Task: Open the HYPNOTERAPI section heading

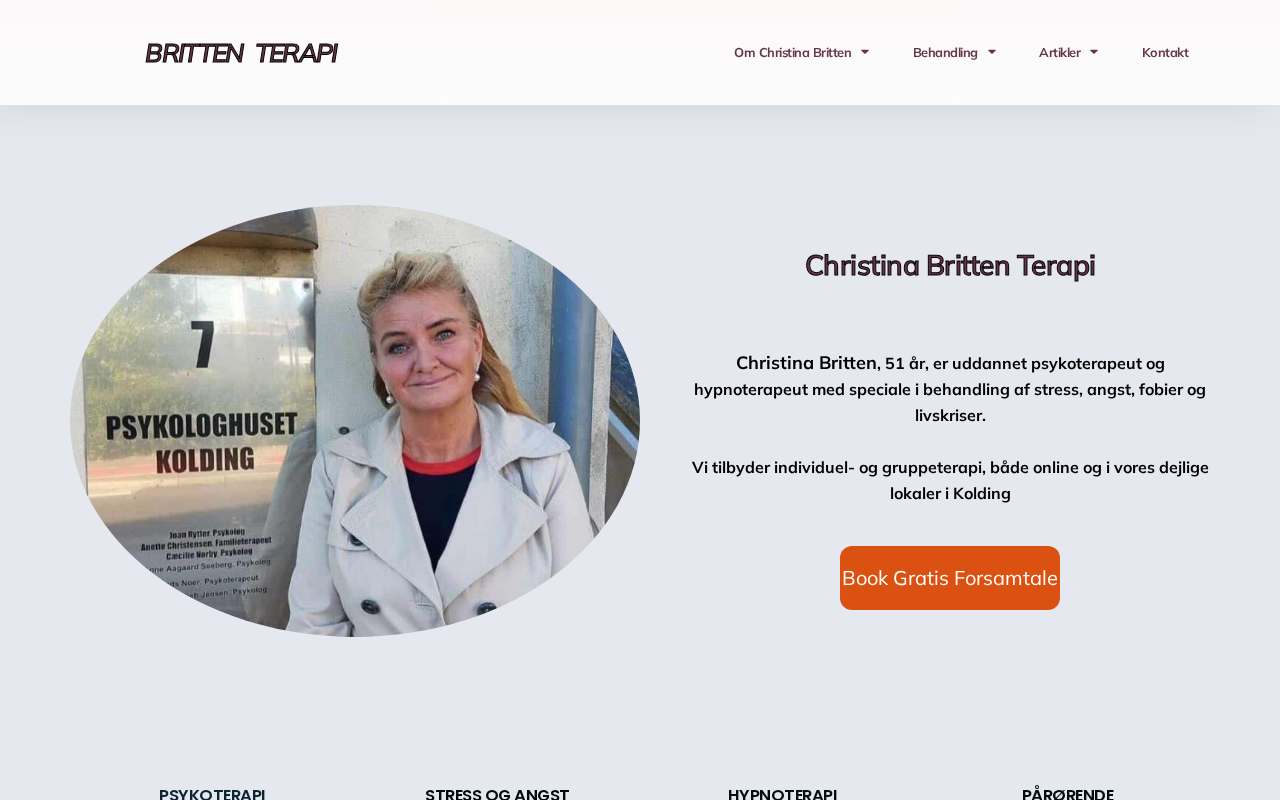Action: 782,793
